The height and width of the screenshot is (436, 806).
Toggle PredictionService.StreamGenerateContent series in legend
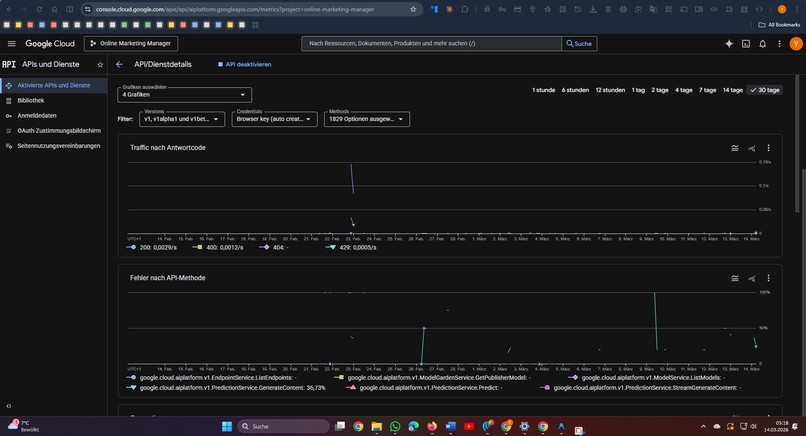[x=640, y=388]
